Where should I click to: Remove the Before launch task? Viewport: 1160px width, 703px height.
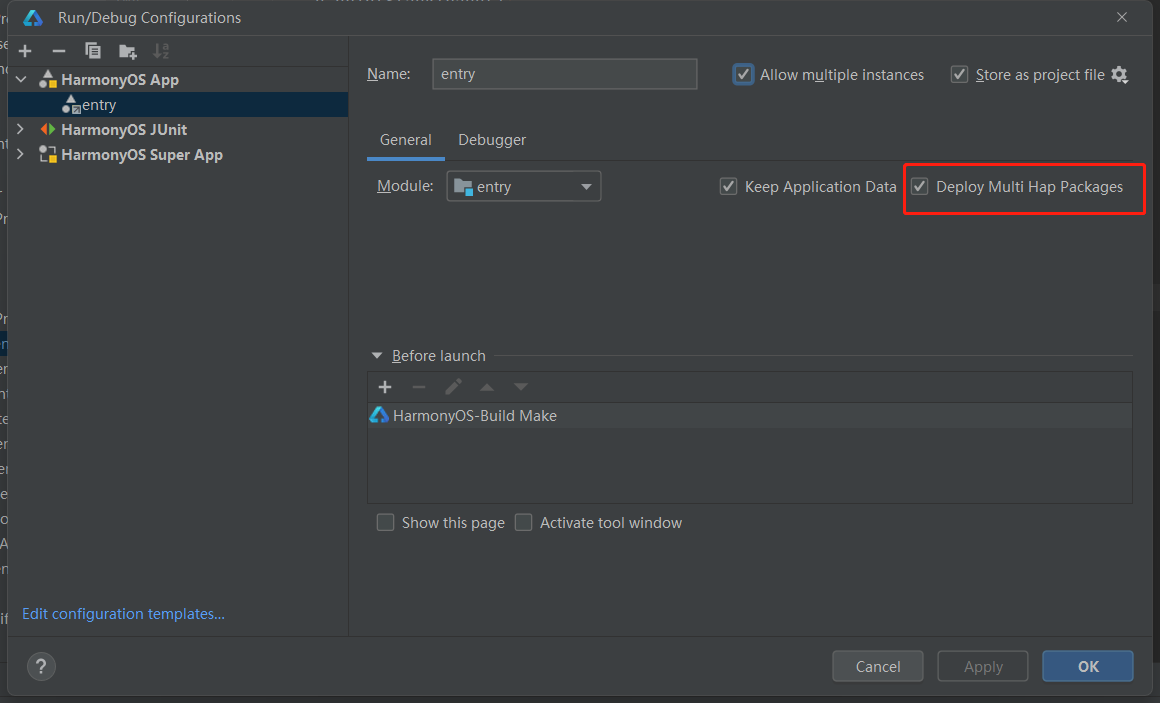point(419,387)
